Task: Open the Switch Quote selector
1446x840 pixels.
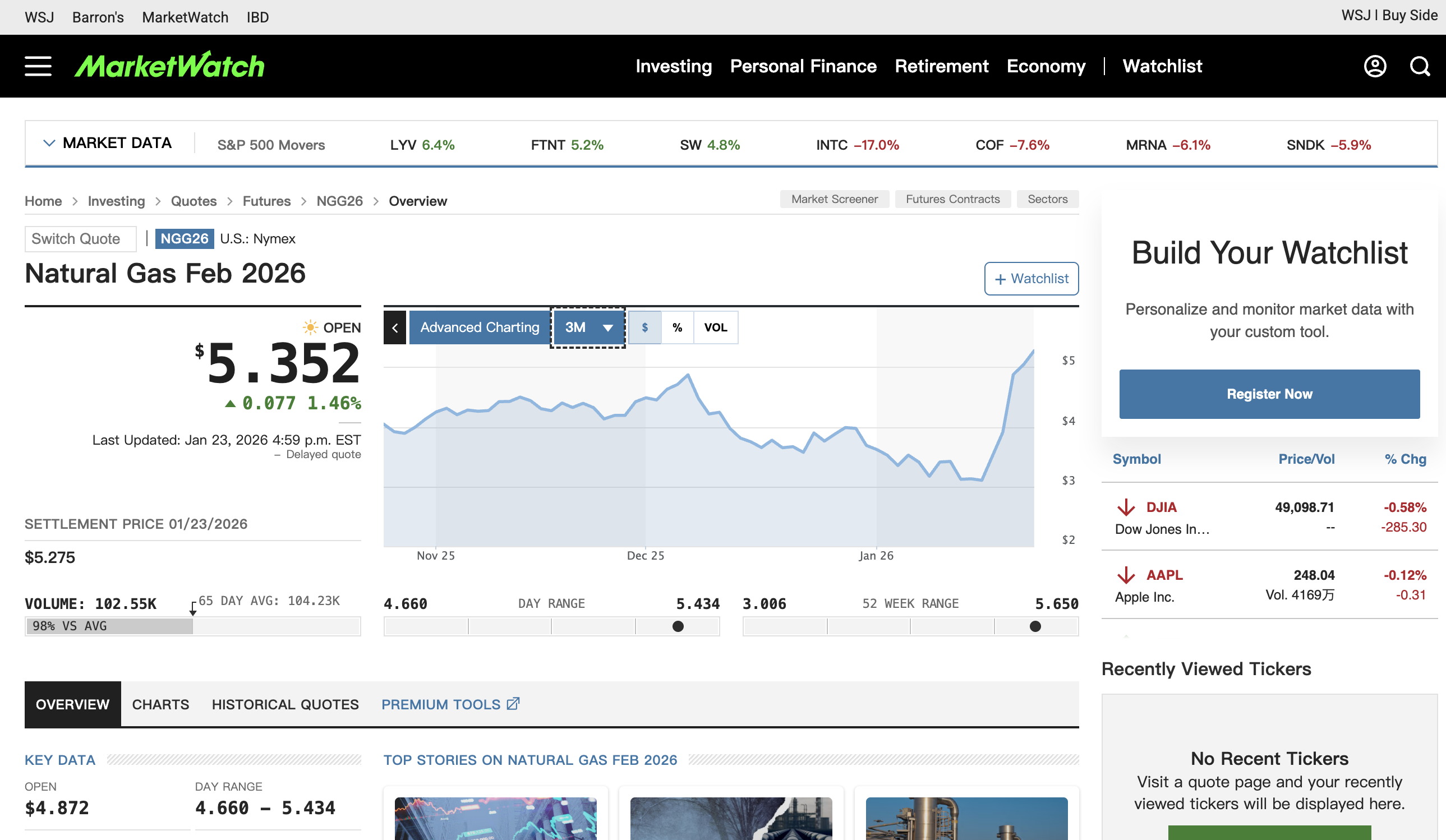Action: coord(80,239)
